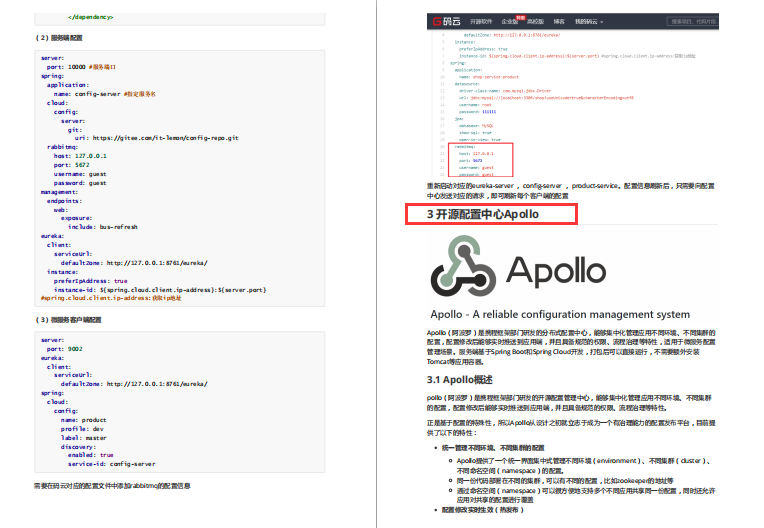Click the Gitee search input field

point(693,21)
